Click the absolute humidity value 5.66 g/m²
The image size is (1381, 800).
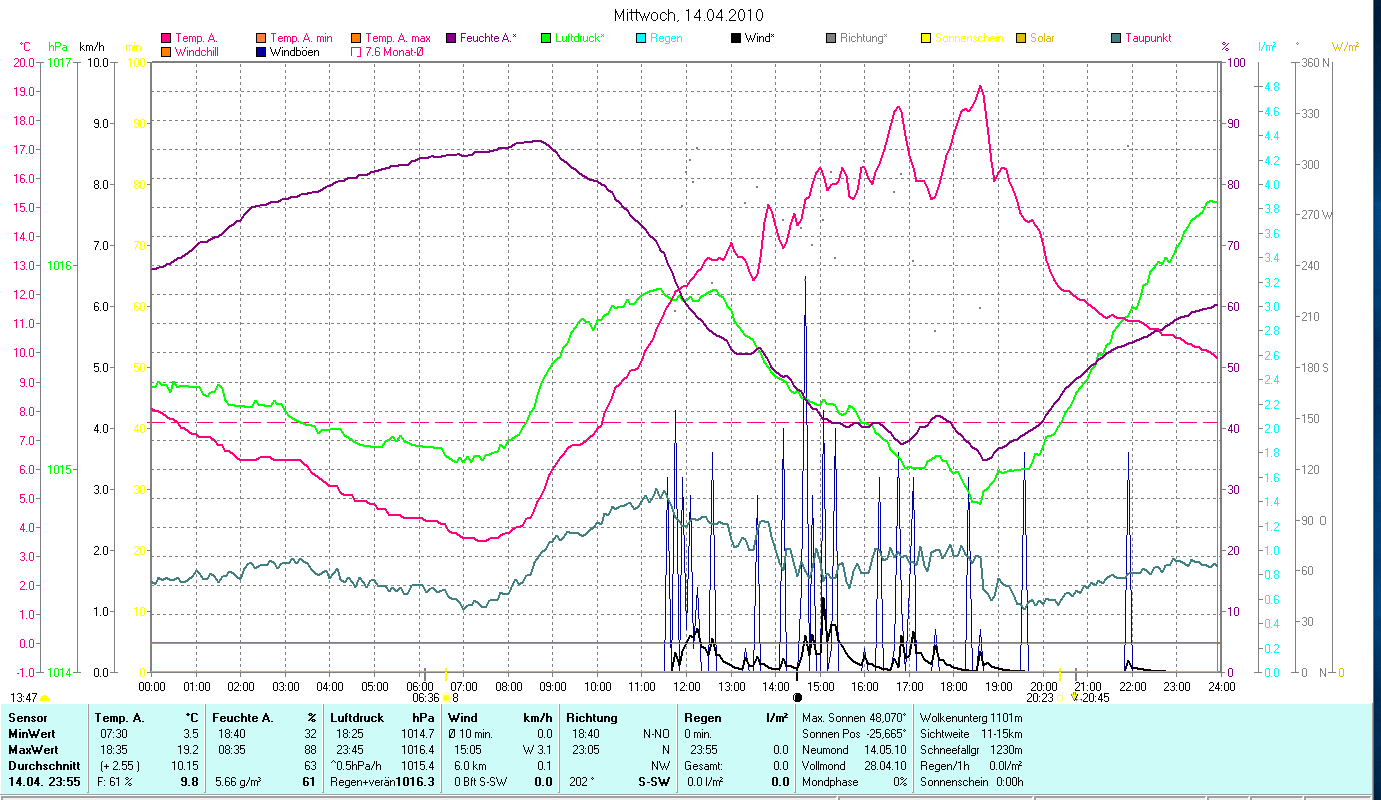pyautogui.click(x=237, y=782)
